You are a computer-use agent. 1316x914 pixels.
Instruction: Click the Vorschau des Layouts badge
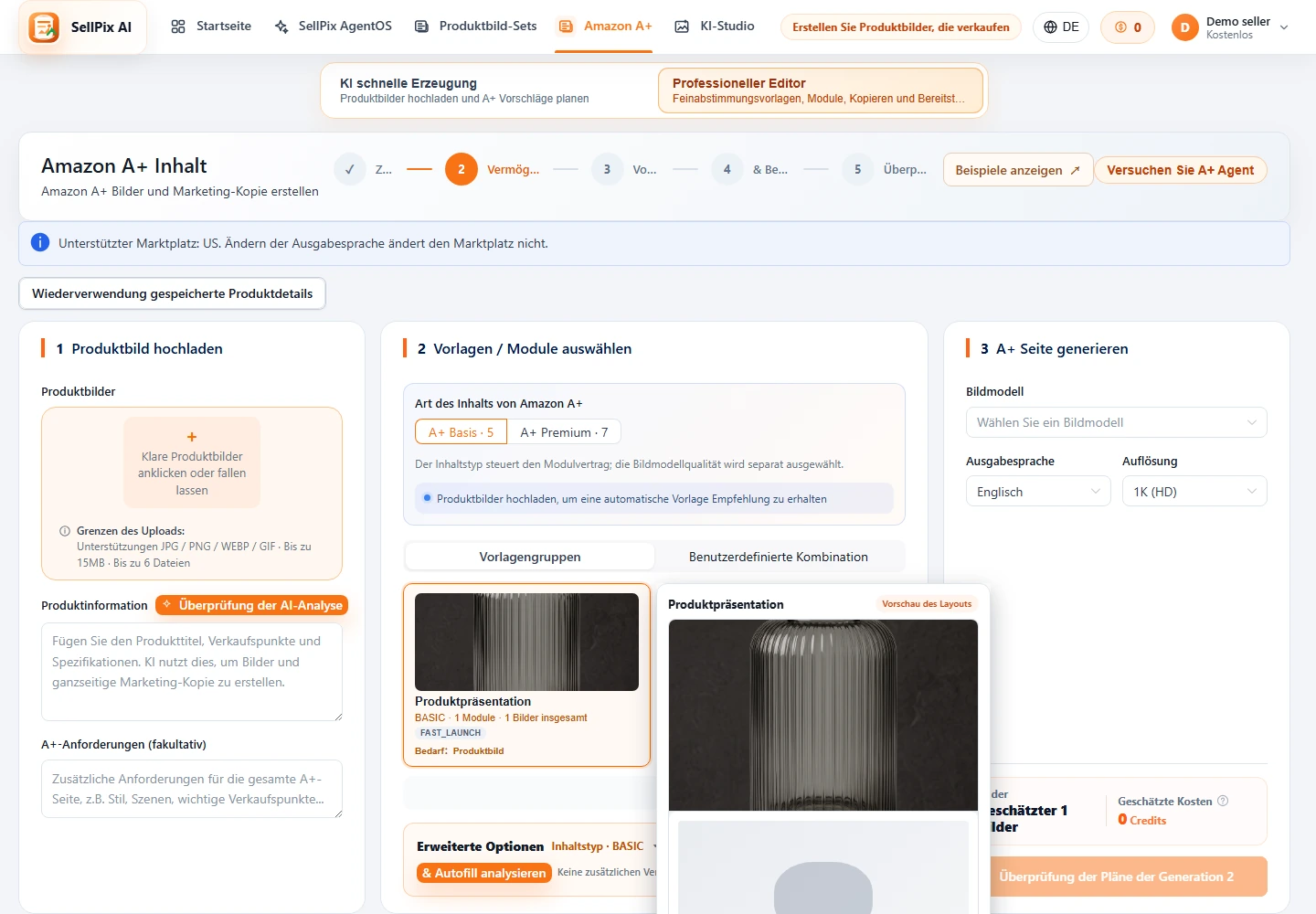point(927,604)
